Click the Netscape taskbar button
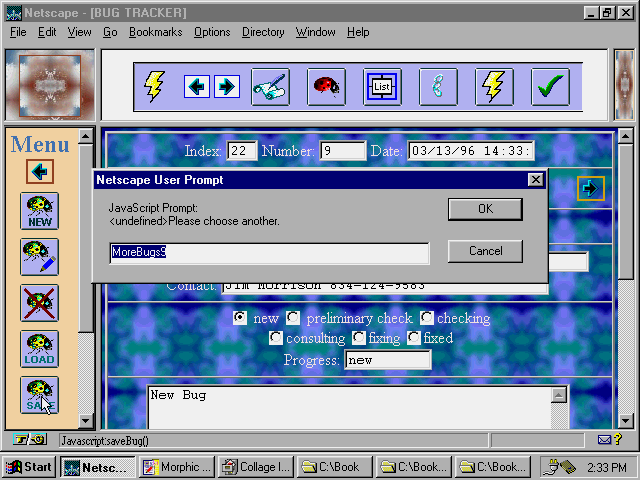640x480 pixels. click(98, 467)
